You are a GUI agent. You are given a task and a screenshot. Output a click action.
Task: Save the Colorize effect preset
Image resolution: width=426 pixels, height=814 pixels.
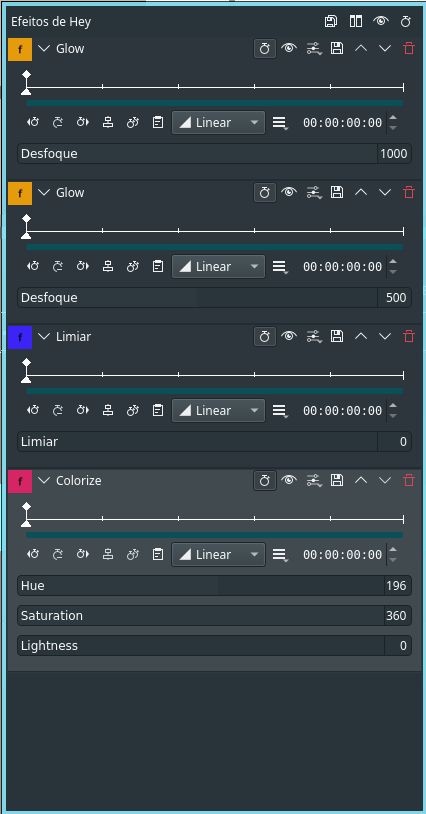point(337,481)
